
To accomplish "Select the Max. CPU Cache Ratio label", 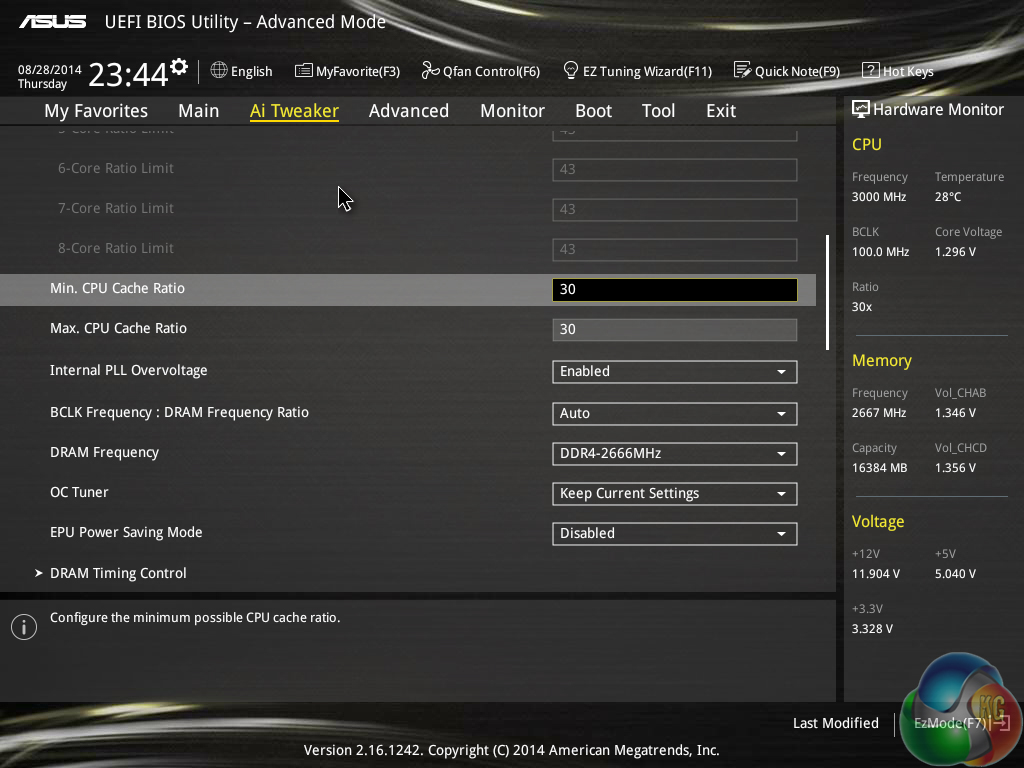I will [118, 328].
